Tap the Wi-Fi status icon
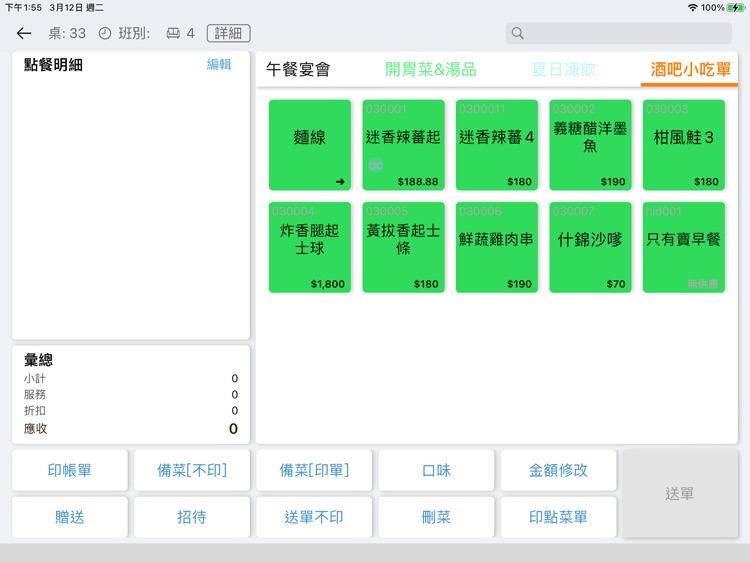 pos(692,8)
